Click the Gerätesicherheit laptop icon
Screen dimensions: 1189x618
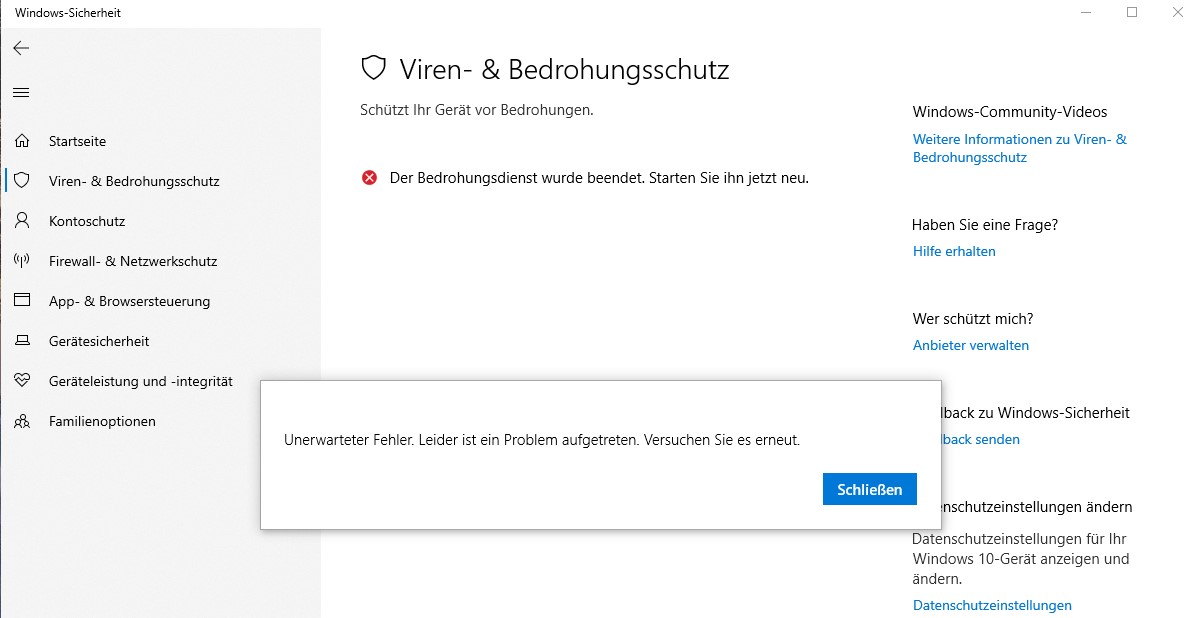click(22, 340)
